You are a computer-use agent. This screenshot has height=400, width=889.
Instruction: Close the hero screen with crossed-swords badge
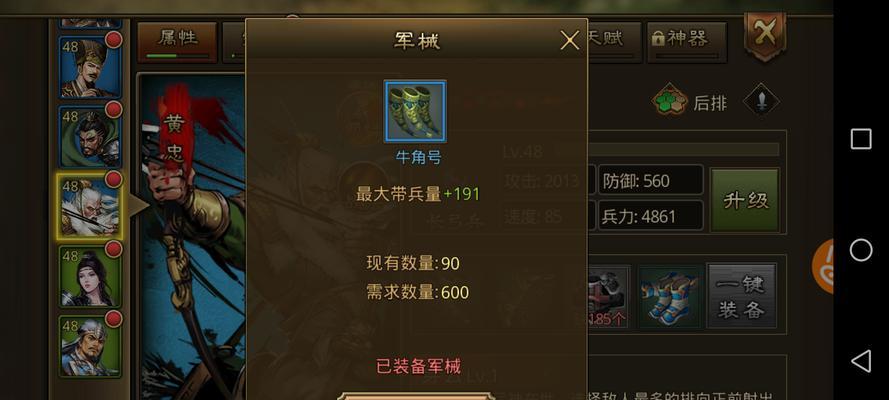(765, 35)
